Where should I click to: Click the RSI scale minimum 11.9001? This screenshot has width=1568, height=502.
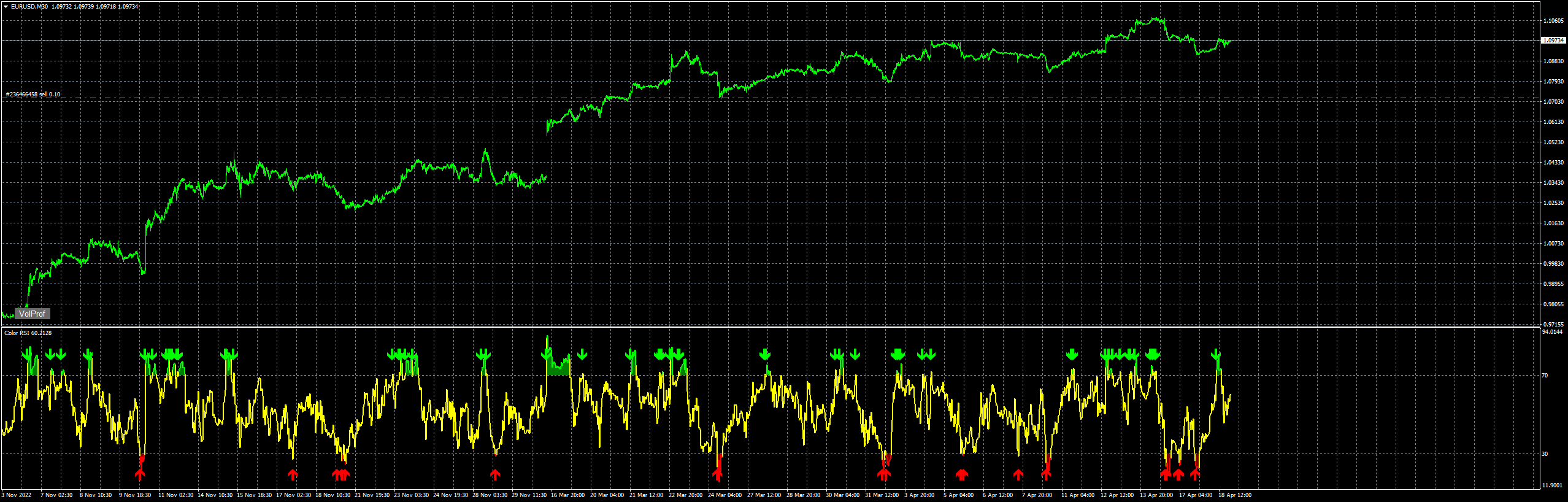pyautogui.click(x=1552, y=485)
